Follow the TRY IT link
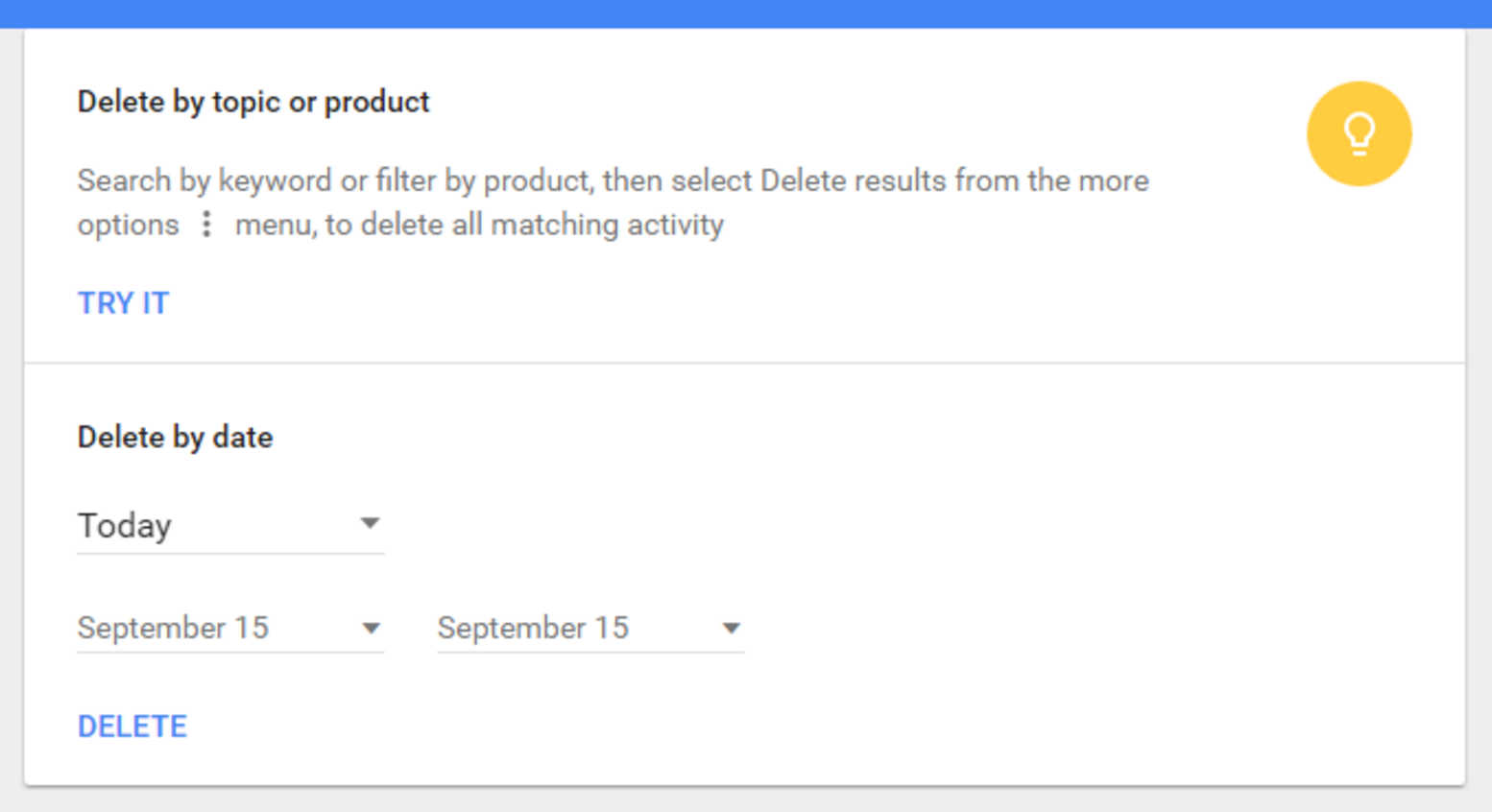Viewport: 1492px width, 812px height. (123, 303)
